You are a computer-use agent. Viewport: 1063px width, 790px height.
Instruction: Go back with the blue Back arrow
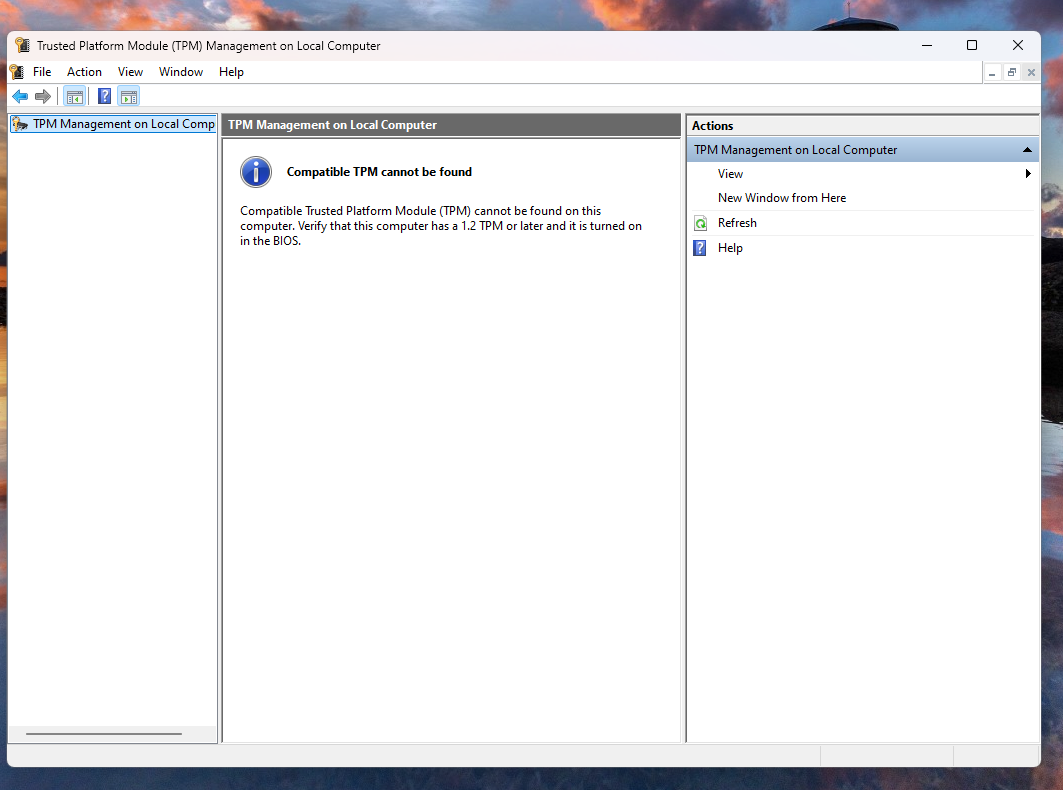coord(20,96)
